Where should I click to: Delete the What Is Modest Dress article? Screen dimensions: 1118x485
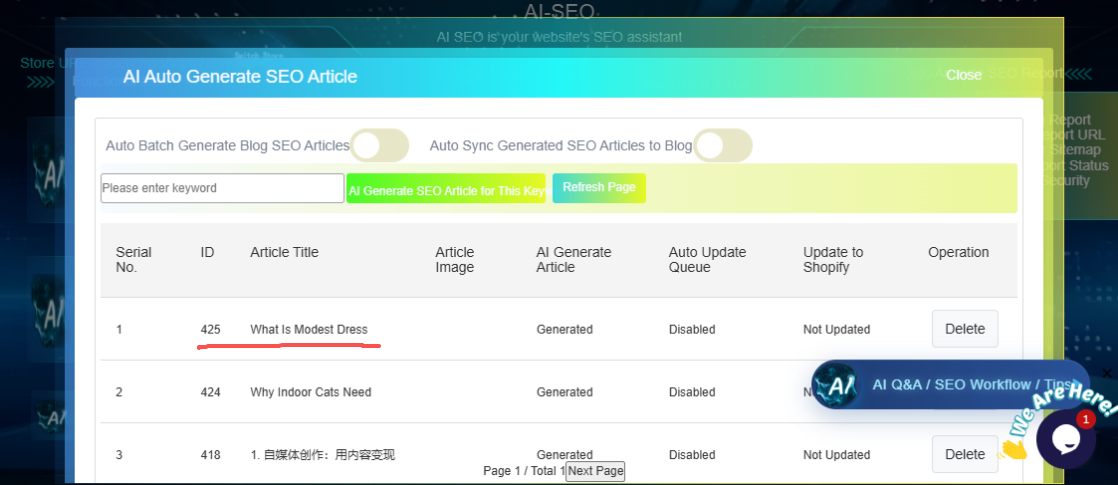[964, 329]
